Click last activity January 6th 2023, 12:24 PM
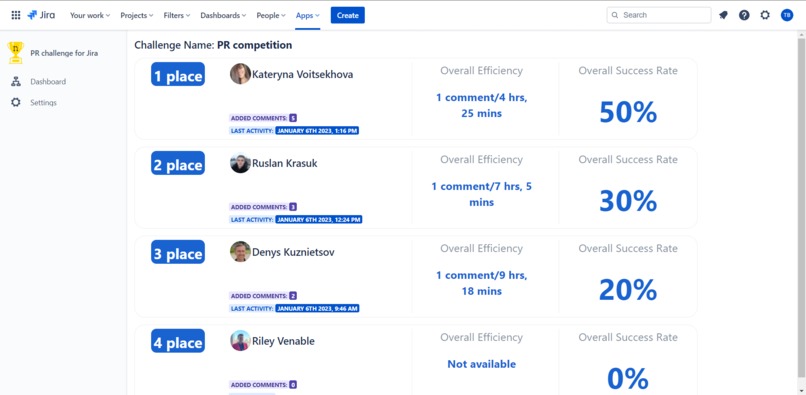 tap(319, 220)
